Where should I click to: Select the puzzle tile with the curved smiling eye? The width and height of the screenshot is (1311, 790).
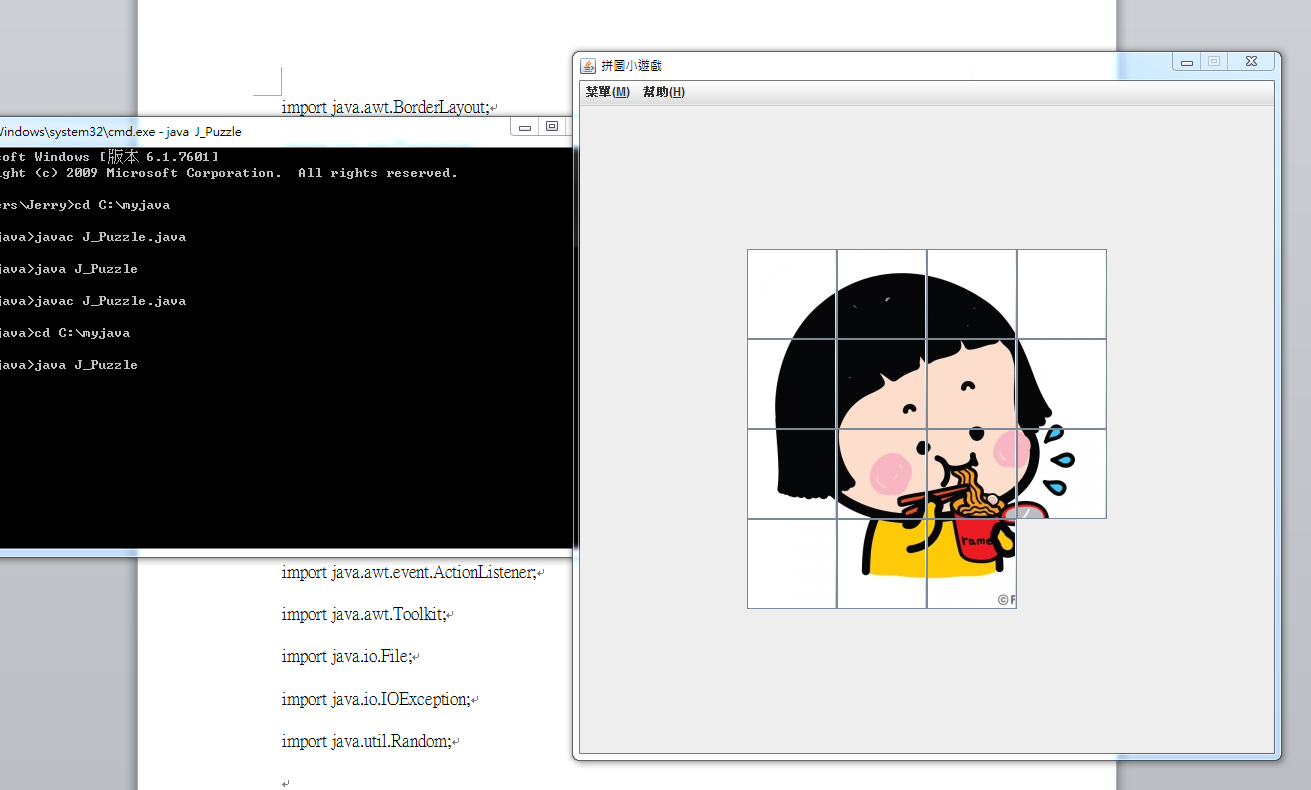click(x=972, y=384)
